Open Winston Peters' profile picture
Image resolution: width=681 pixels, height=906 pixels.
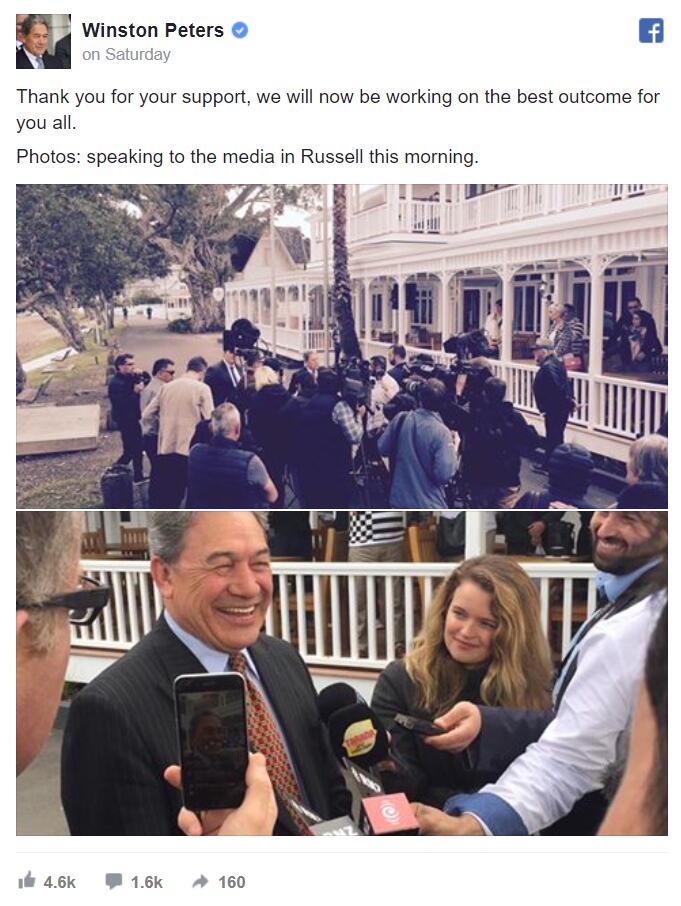(x=43, y=42)
